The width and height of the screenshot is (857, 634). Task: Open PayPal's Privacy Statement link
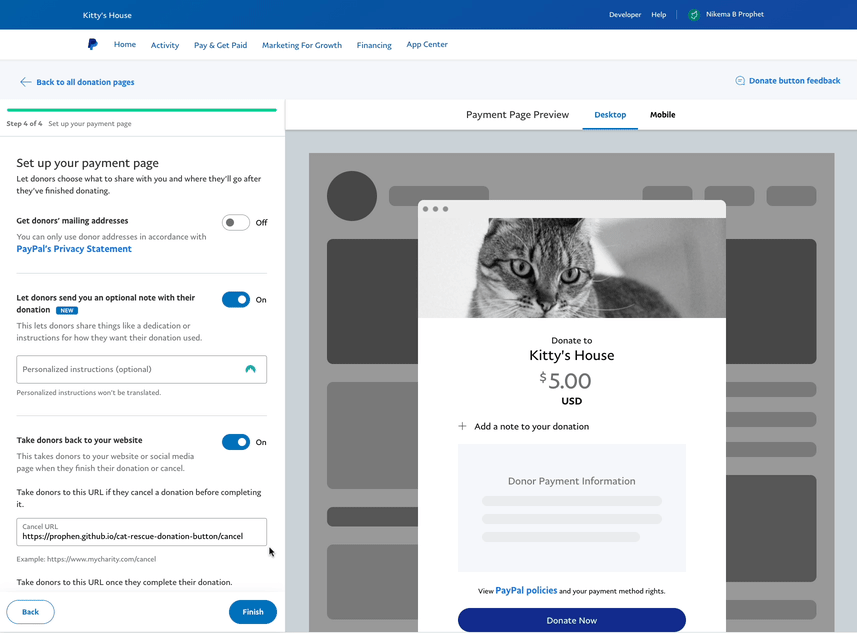(74, 249)
